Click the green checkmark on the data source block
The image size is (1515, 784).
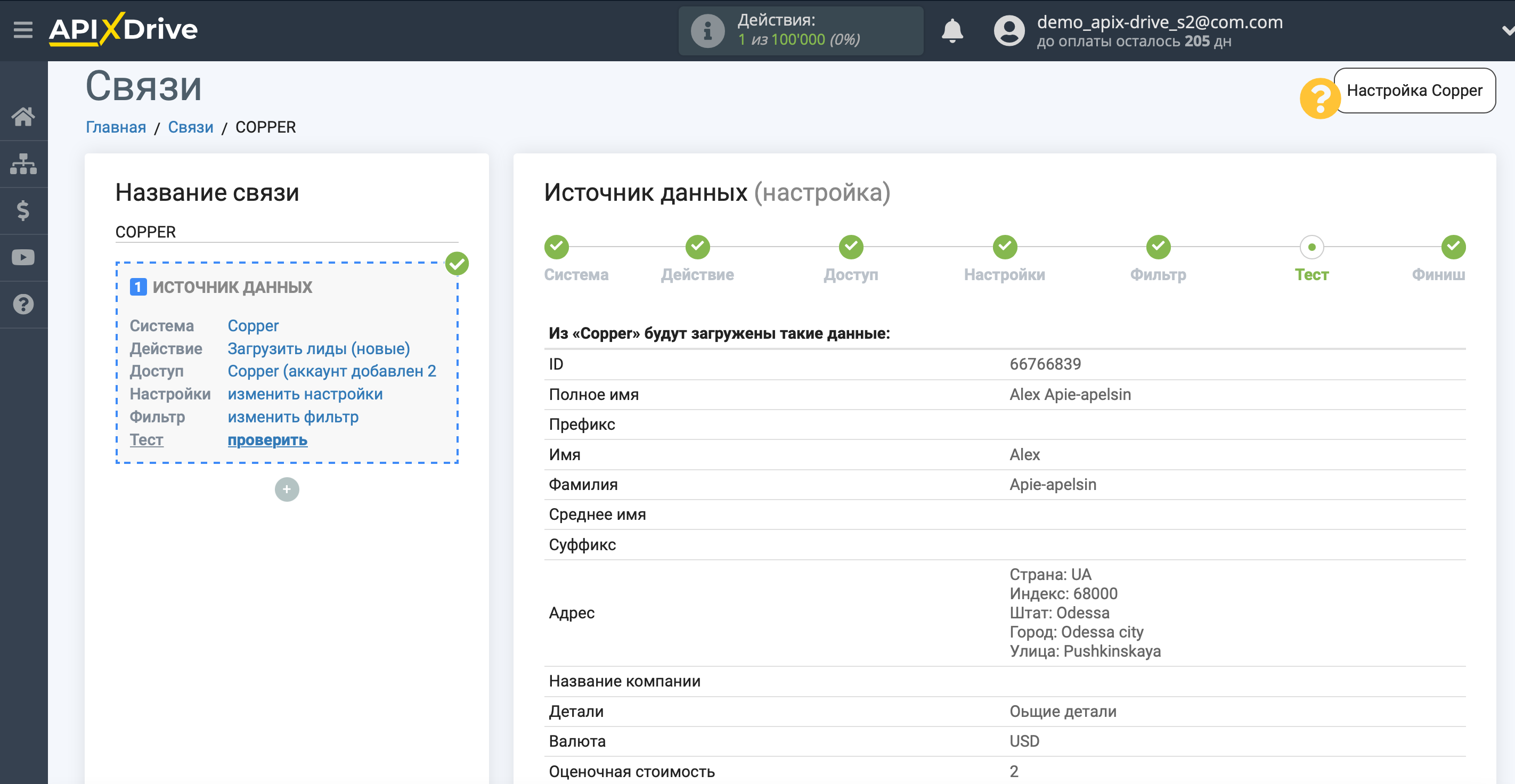click(457, 264)
